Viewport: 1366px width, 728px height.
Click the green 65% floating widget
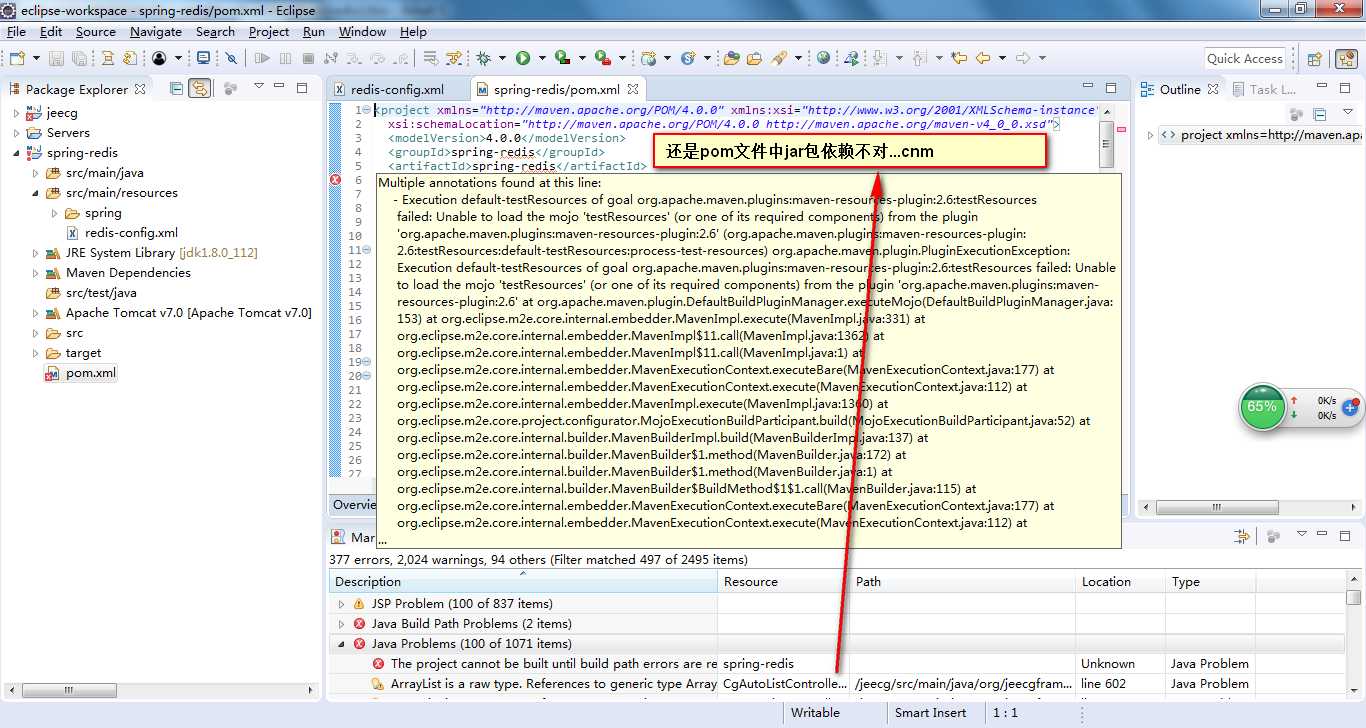point(1262,407)
